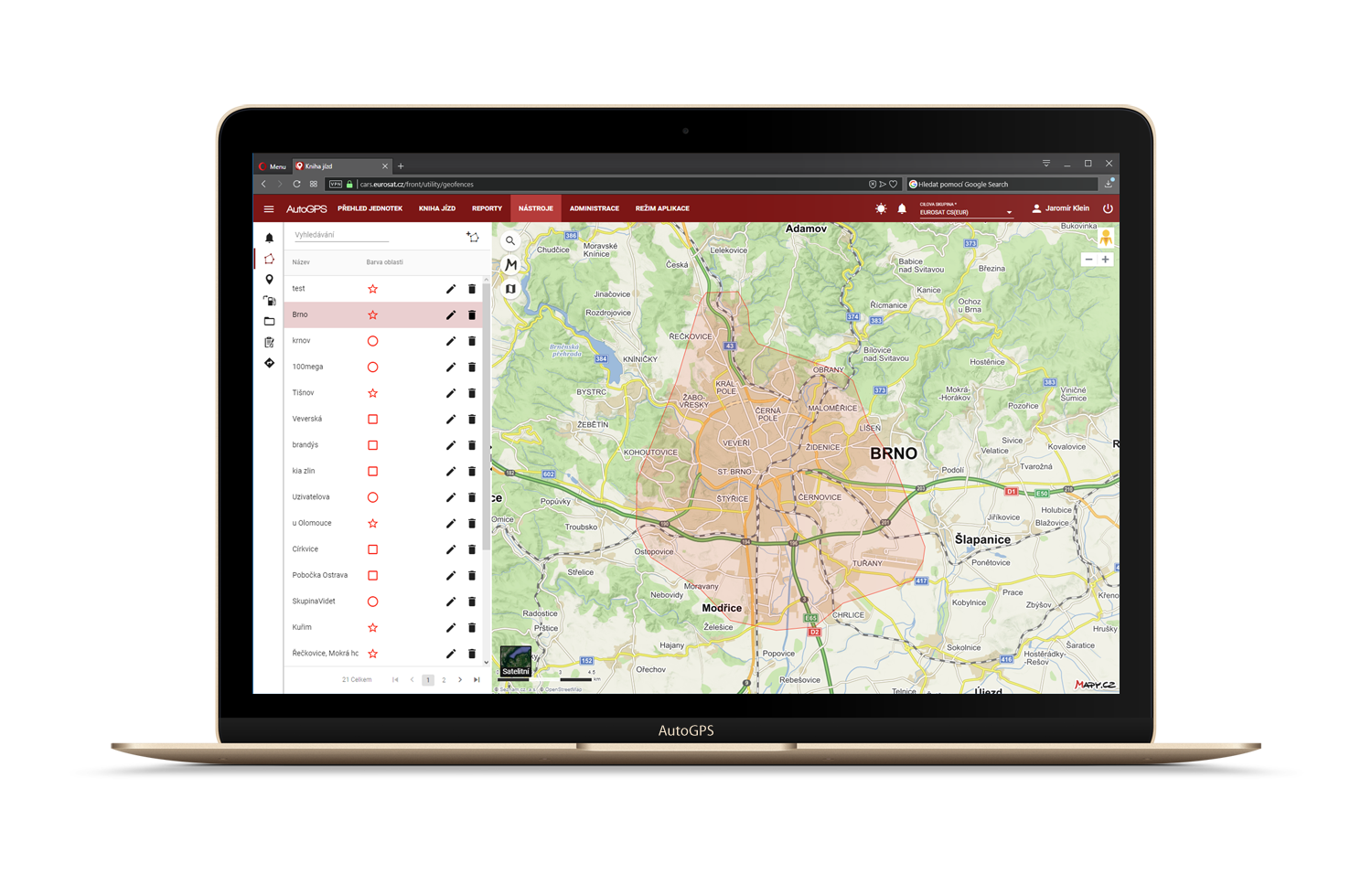Open the folder icon in the left sidebar
The height and width of the screenshot is (884, 1372).
click(269, 322)
